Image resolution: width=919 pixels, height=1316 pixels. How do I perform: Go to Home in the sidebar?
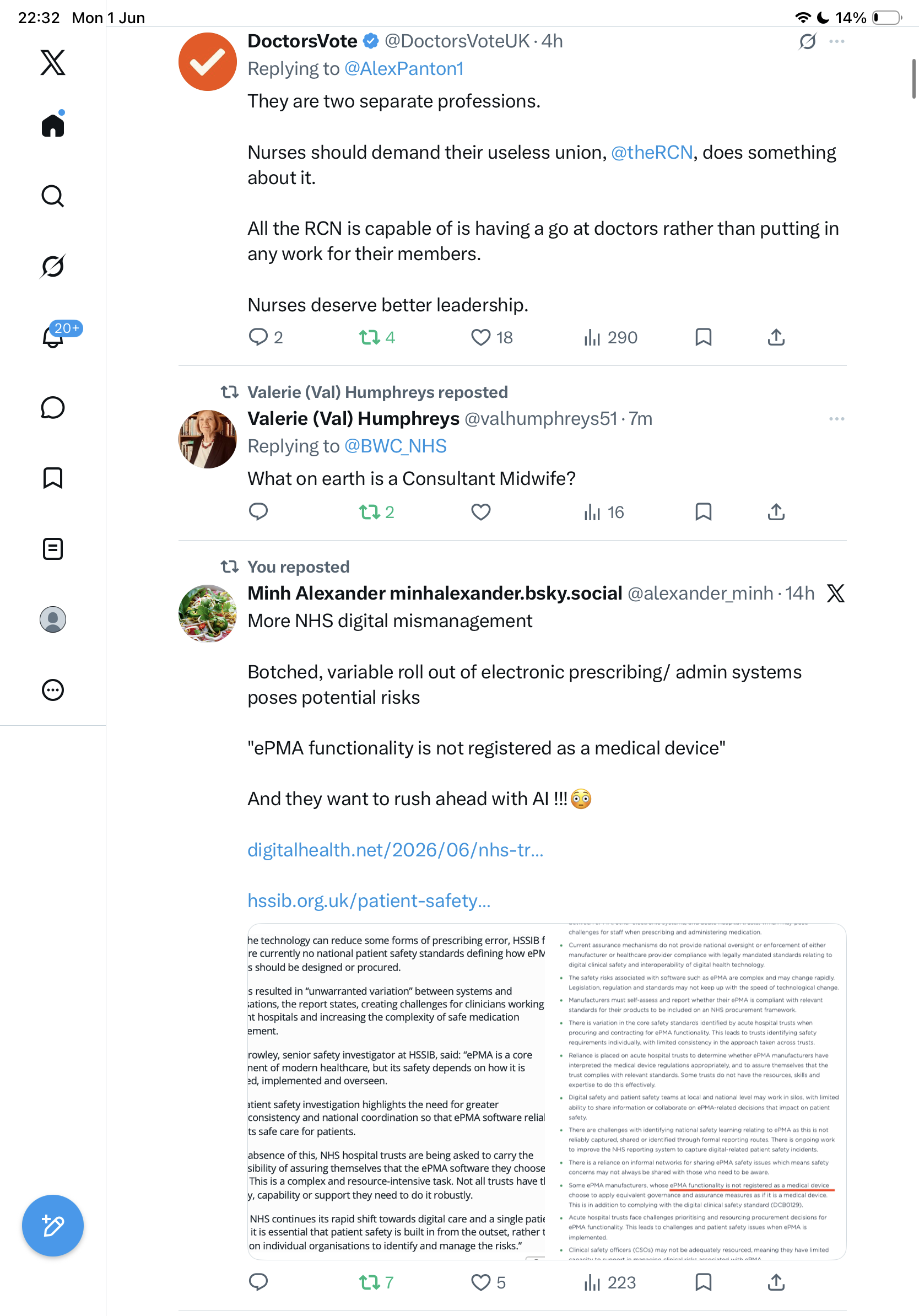[53, 125]
